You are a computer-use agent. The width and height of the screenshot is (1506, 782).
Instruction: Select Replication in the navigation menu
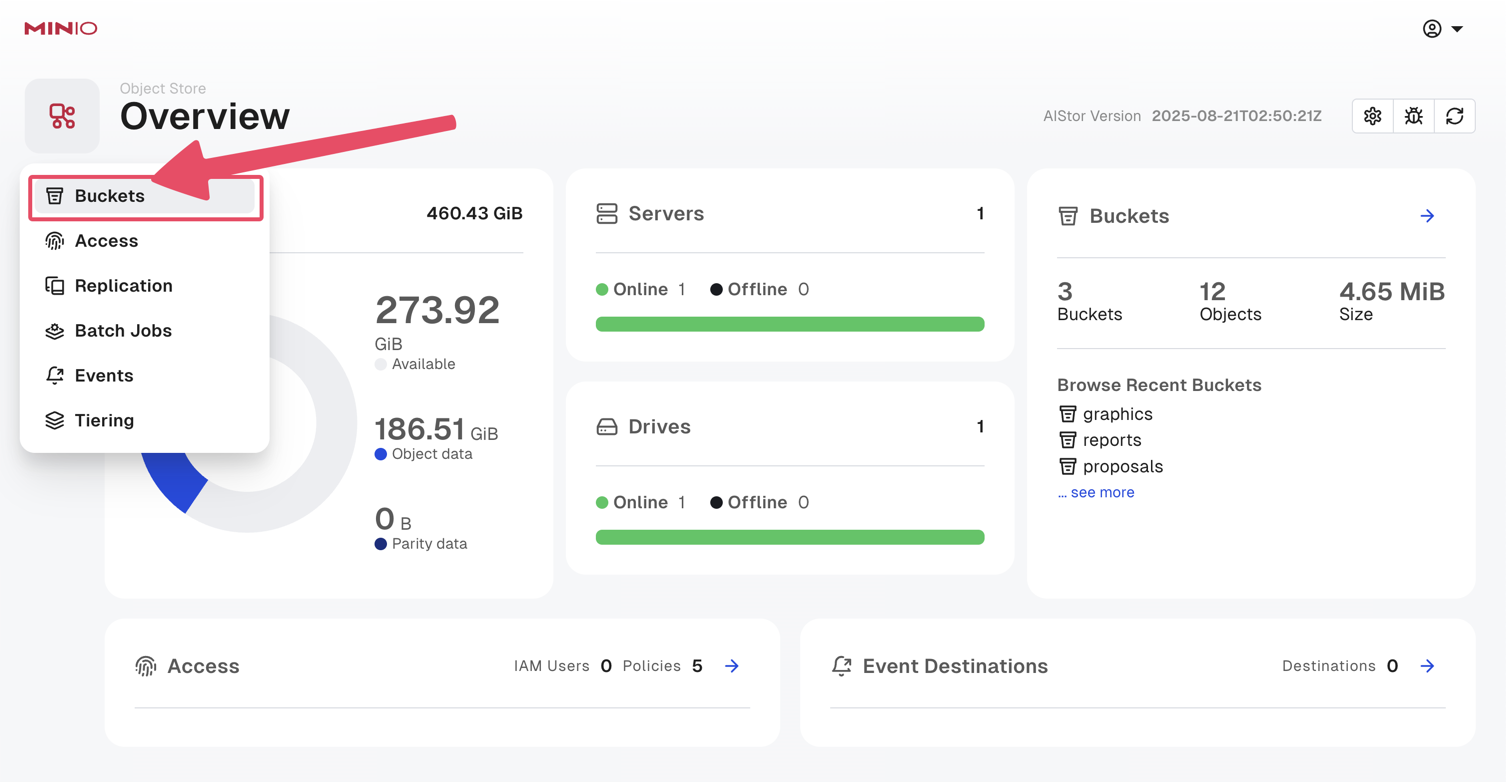click(x=123, y=286)
